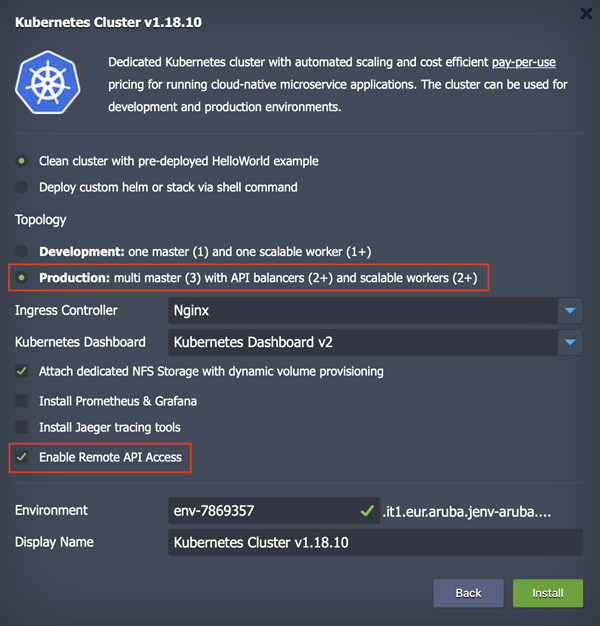Image resolution: width=600 pixels, height=626 pixels.
Task: Click the green validation checkmark in Environment field
Action: coord(367,511)
